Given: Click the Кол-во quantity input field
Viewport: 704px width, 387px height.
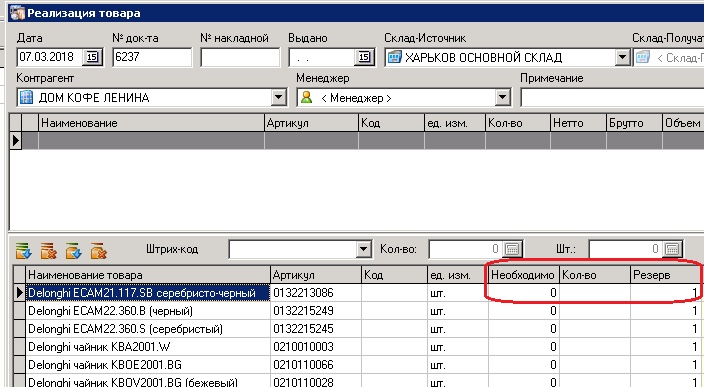Looking at the screenshot, I should 466,249.
